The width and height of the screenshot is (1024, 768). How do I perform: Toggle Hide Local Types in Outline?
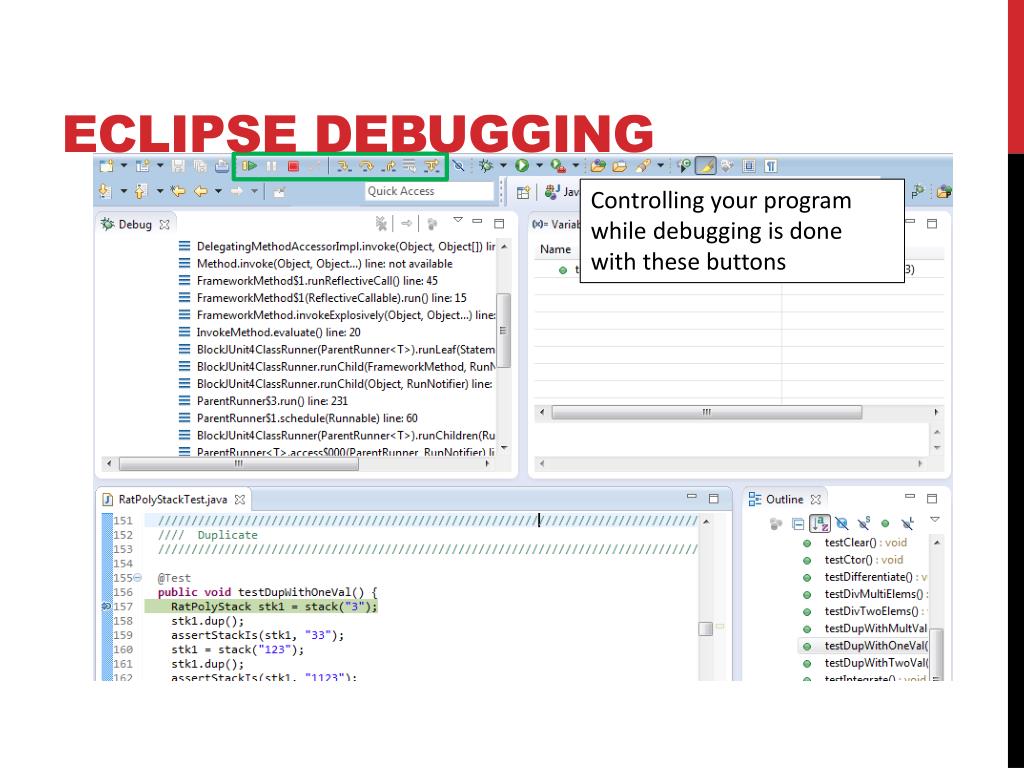[907, 524]
